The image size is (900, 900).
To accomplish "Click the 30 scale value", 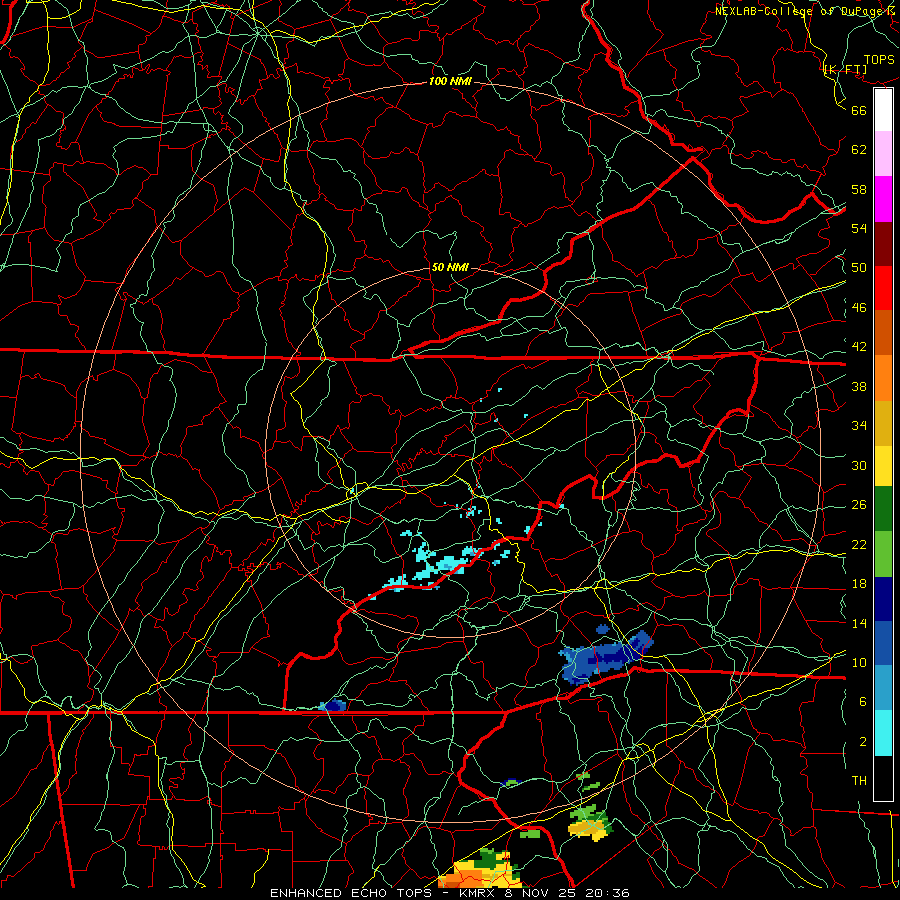I will pyautogui.click(x=859, y=465).
